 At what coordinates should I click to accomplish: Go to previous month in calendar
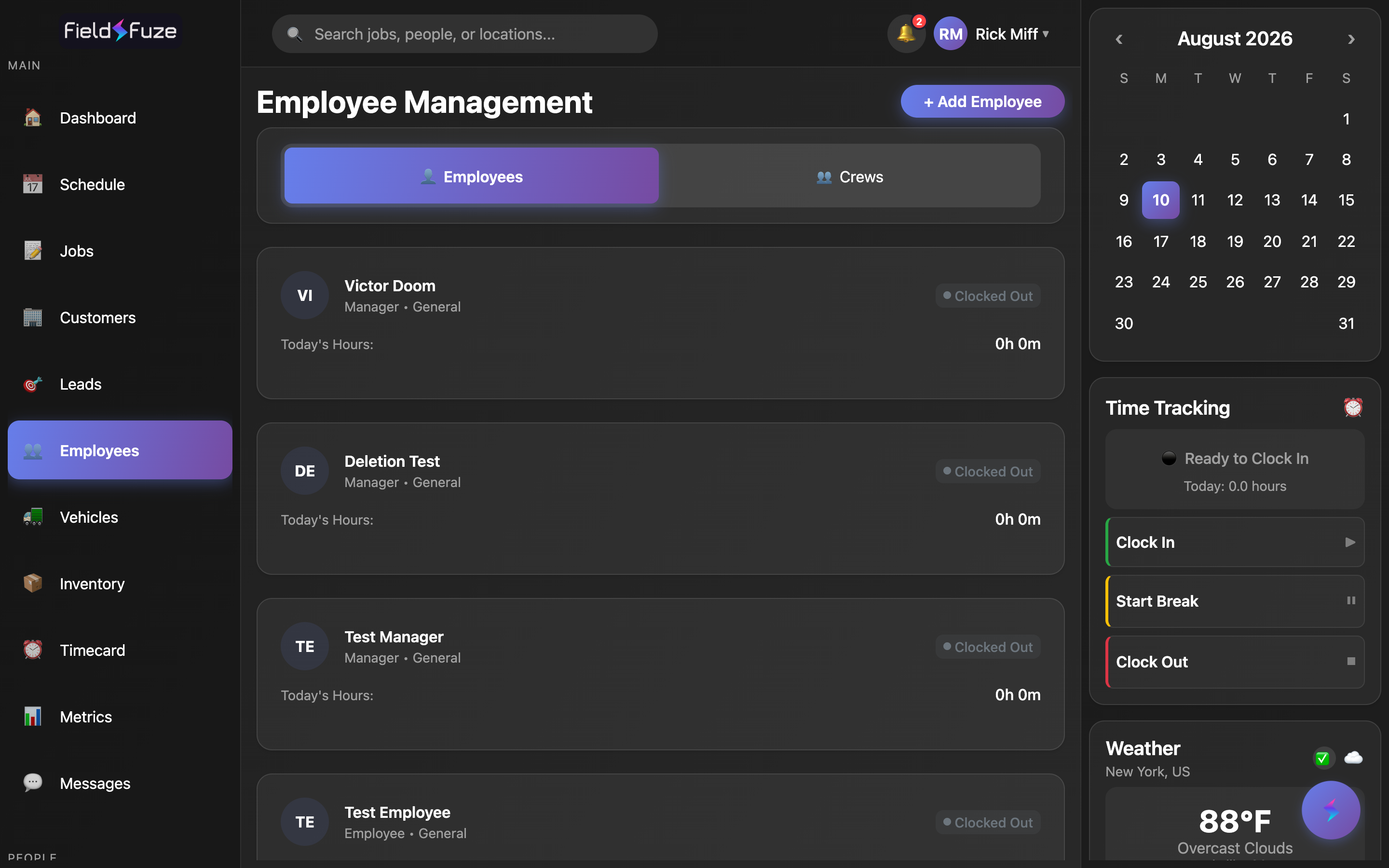pos(1118,39)
